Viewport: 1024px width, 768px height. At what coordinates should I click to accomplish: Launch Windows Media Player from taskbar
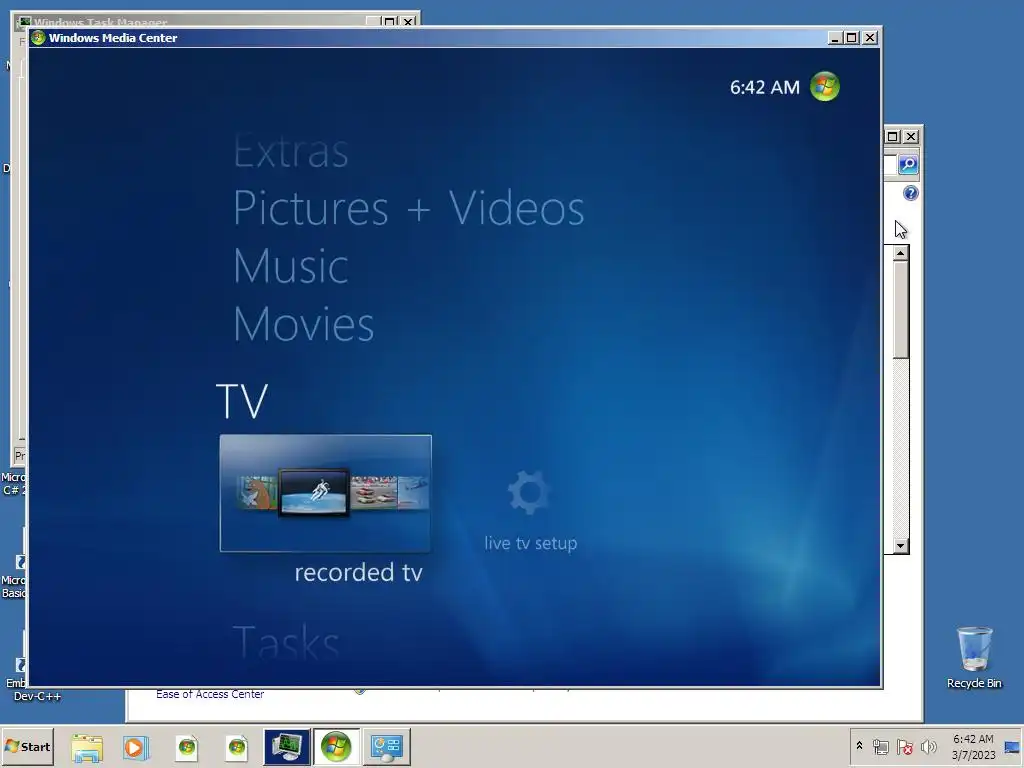136,747
